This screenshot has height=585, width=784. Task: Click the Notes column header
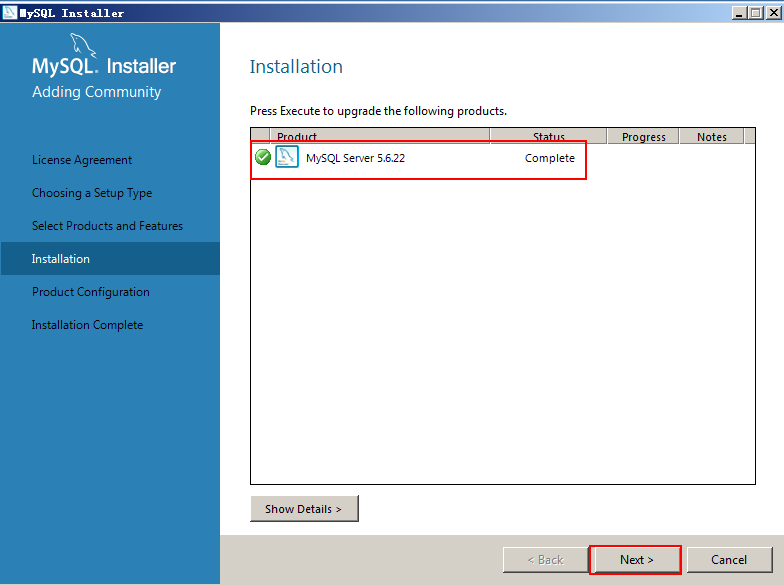(712, 136)
